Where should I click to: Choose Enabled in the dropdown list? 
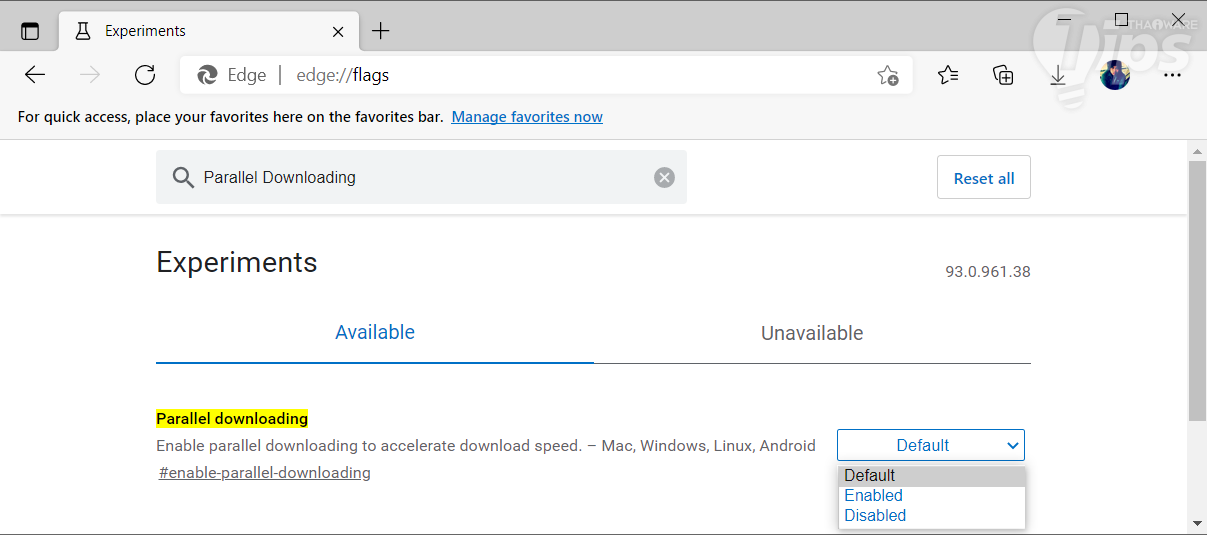tap(873, 496)
